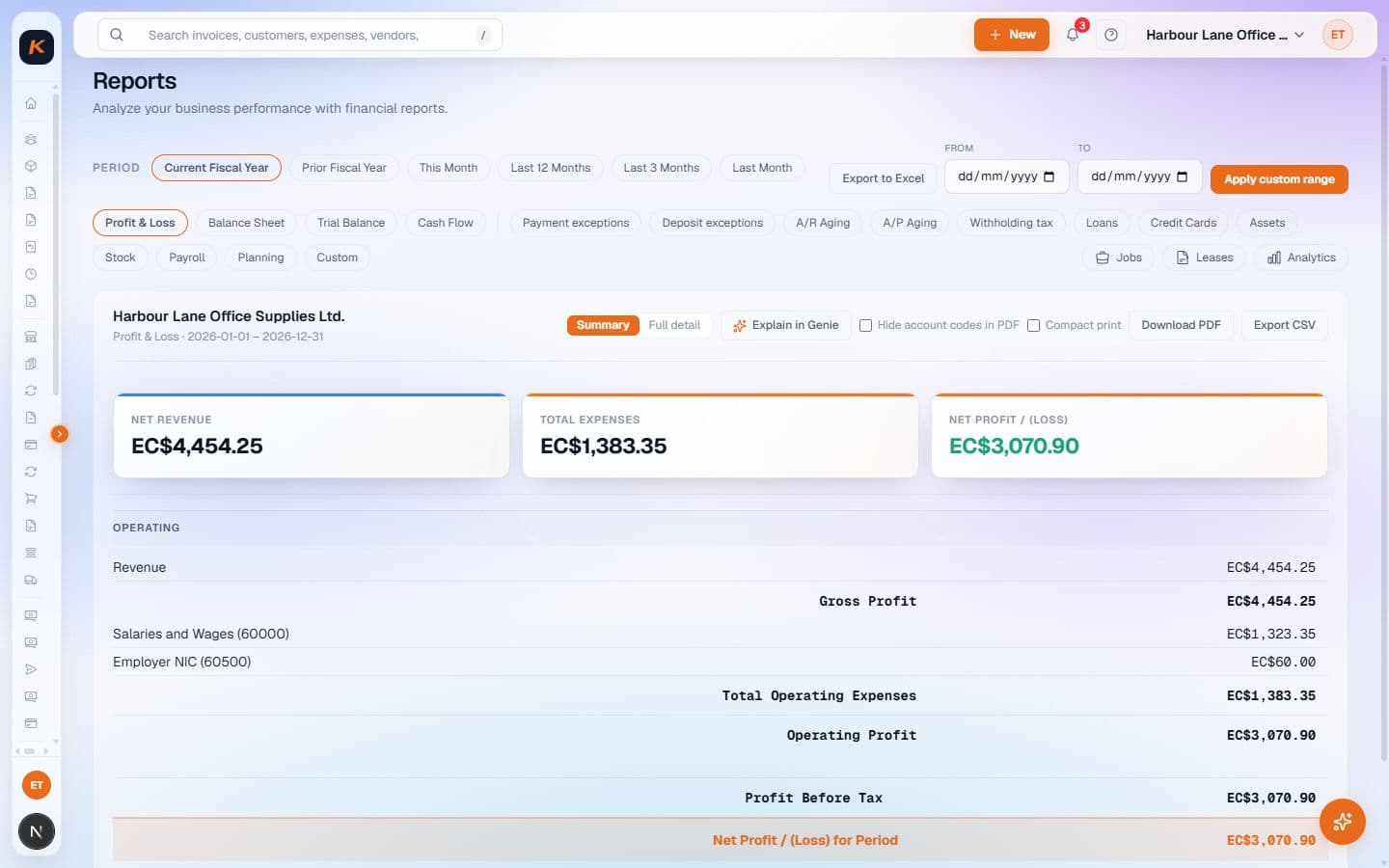Open the Jobs report
This screenshot has width=1389, height=868.
click(x=1119, y=258)
